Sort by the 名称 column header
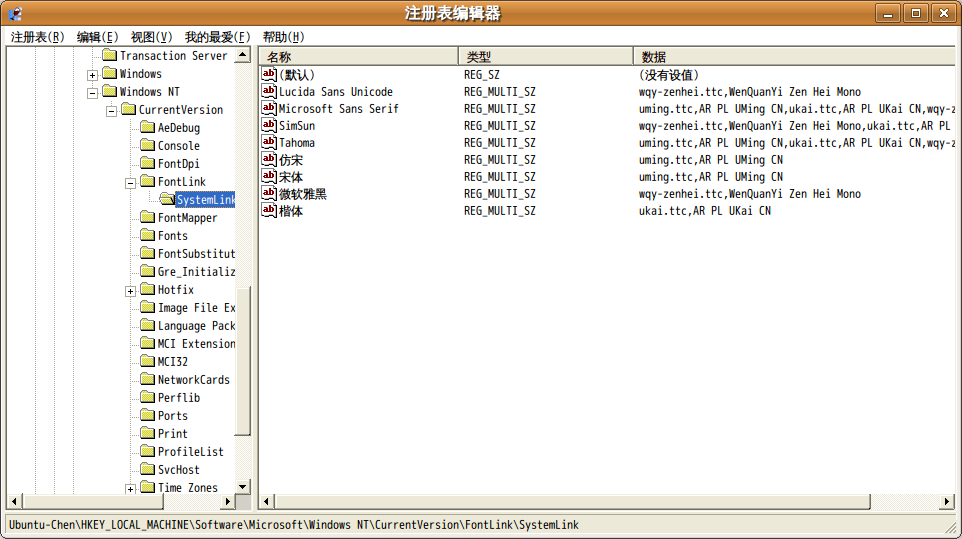Viewport: 962px width, 539px height. point(358,56)
